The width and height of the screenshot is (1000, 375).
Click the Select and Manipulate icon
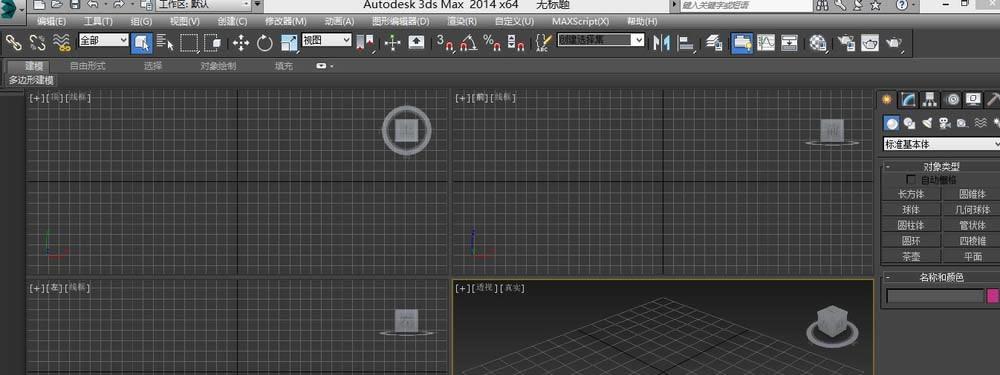coord(392,43)
